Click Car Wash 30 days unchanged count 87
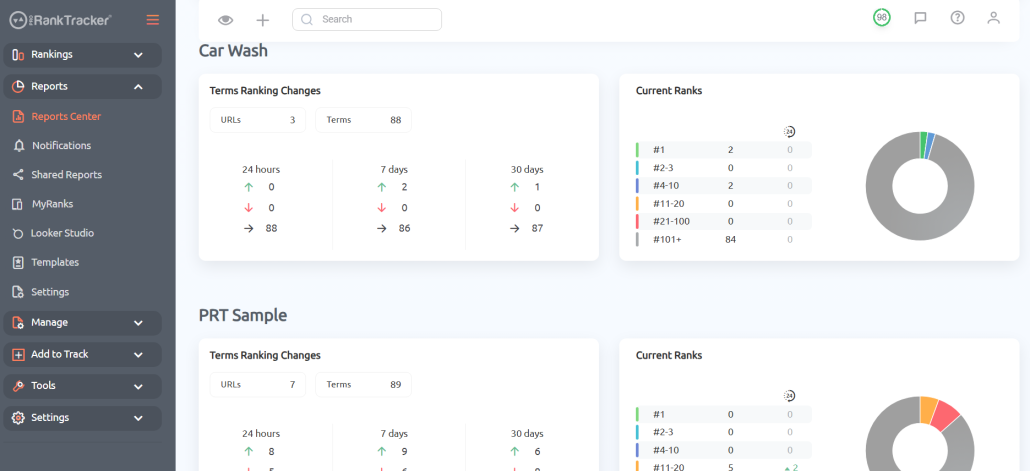Viewport: 1030px width, 471px height. click(x=537, y=229)
